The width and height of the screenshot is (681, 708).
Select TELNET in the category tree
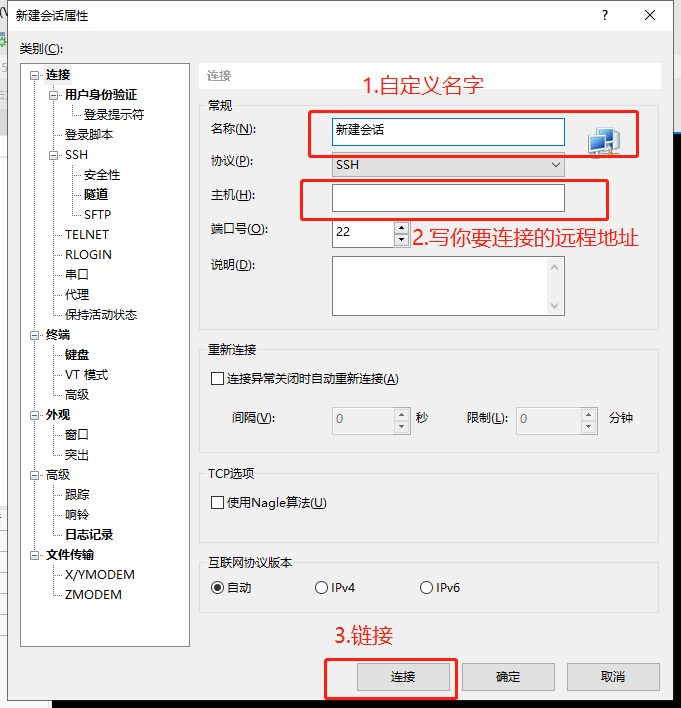[87, 235]
